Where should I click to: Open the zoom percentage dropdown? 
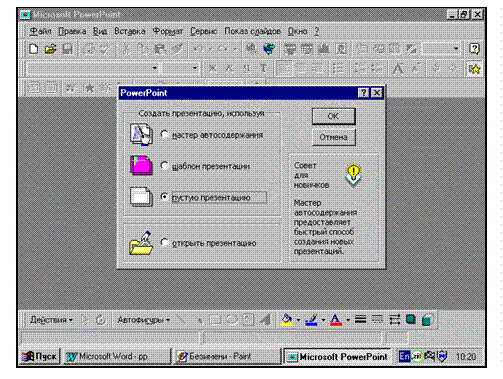coord(456,49)
